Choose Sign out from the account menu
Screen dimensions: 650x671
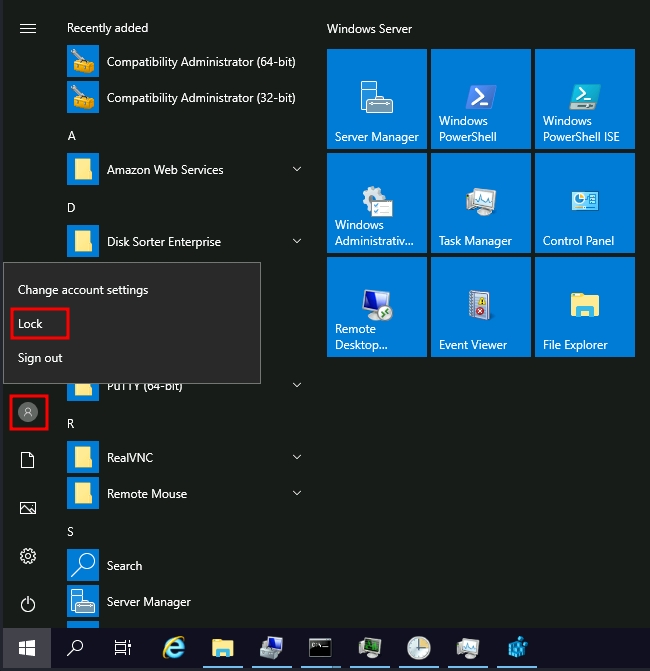(x=40, y=358)
